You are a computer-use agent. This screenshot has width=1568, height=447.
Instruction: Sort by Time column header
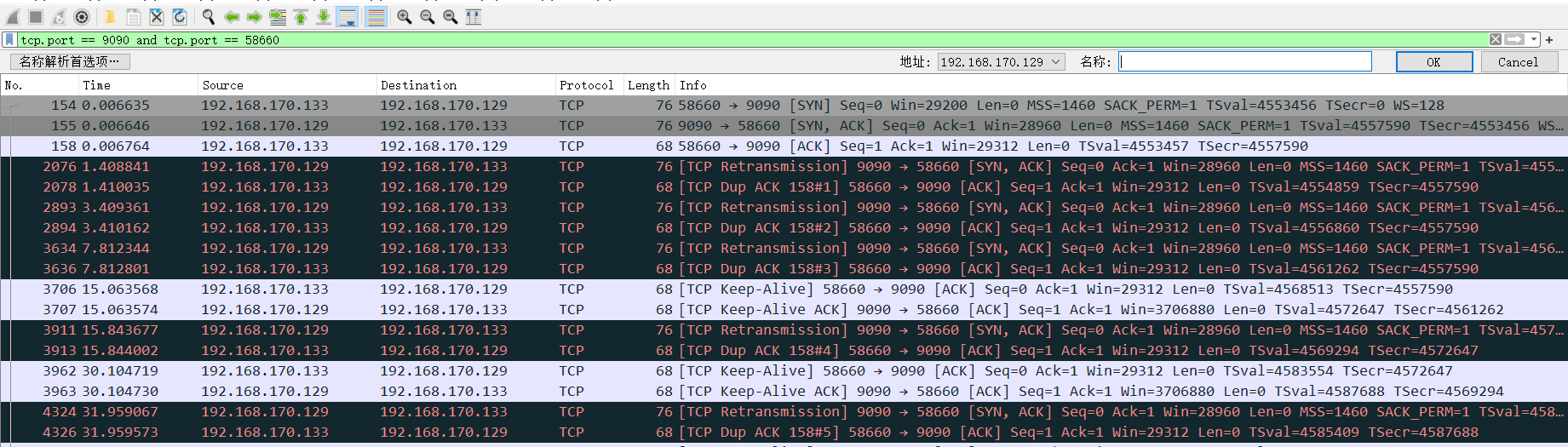138,85
